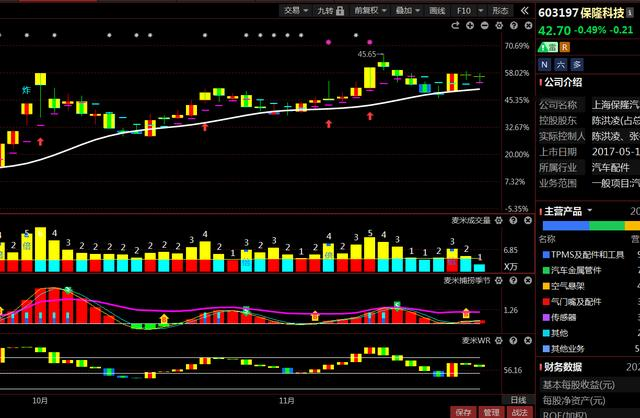Click the 汽车配件 industry value
The width and height of the screenshot is (640, 418).
point(611,167)
